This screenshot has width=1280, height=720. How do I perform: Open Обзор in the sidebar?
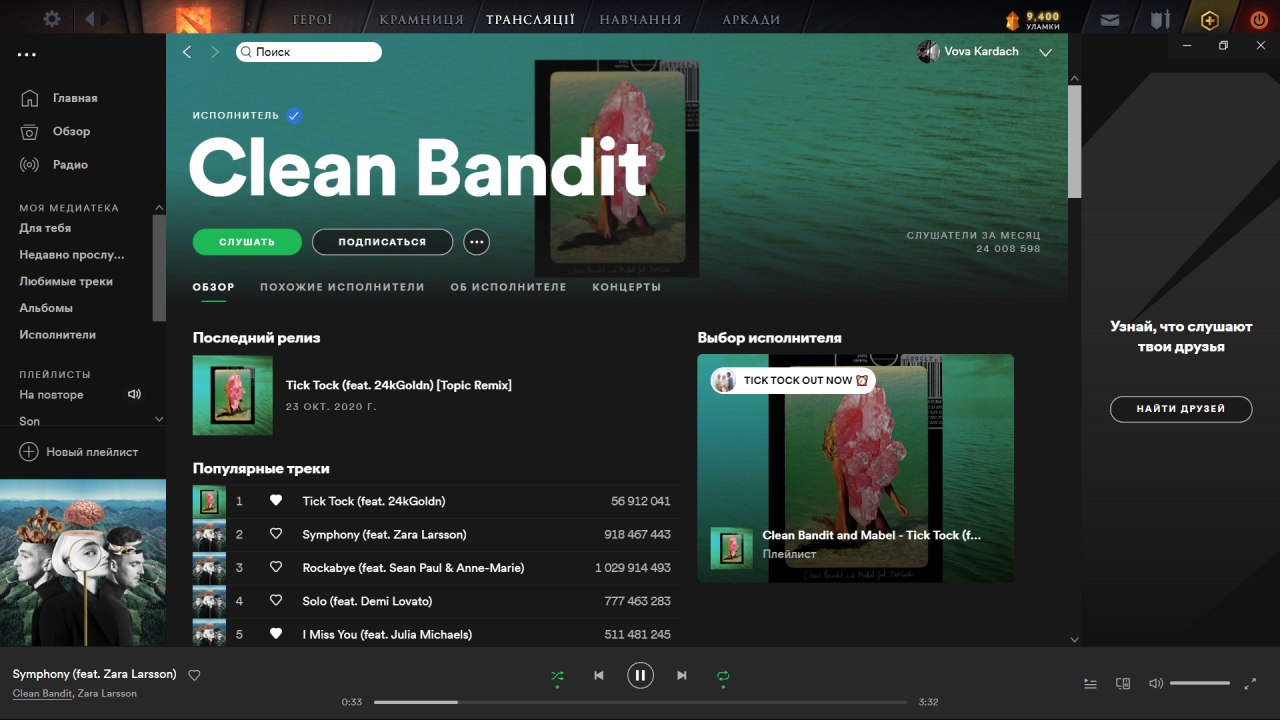[71, 131]
